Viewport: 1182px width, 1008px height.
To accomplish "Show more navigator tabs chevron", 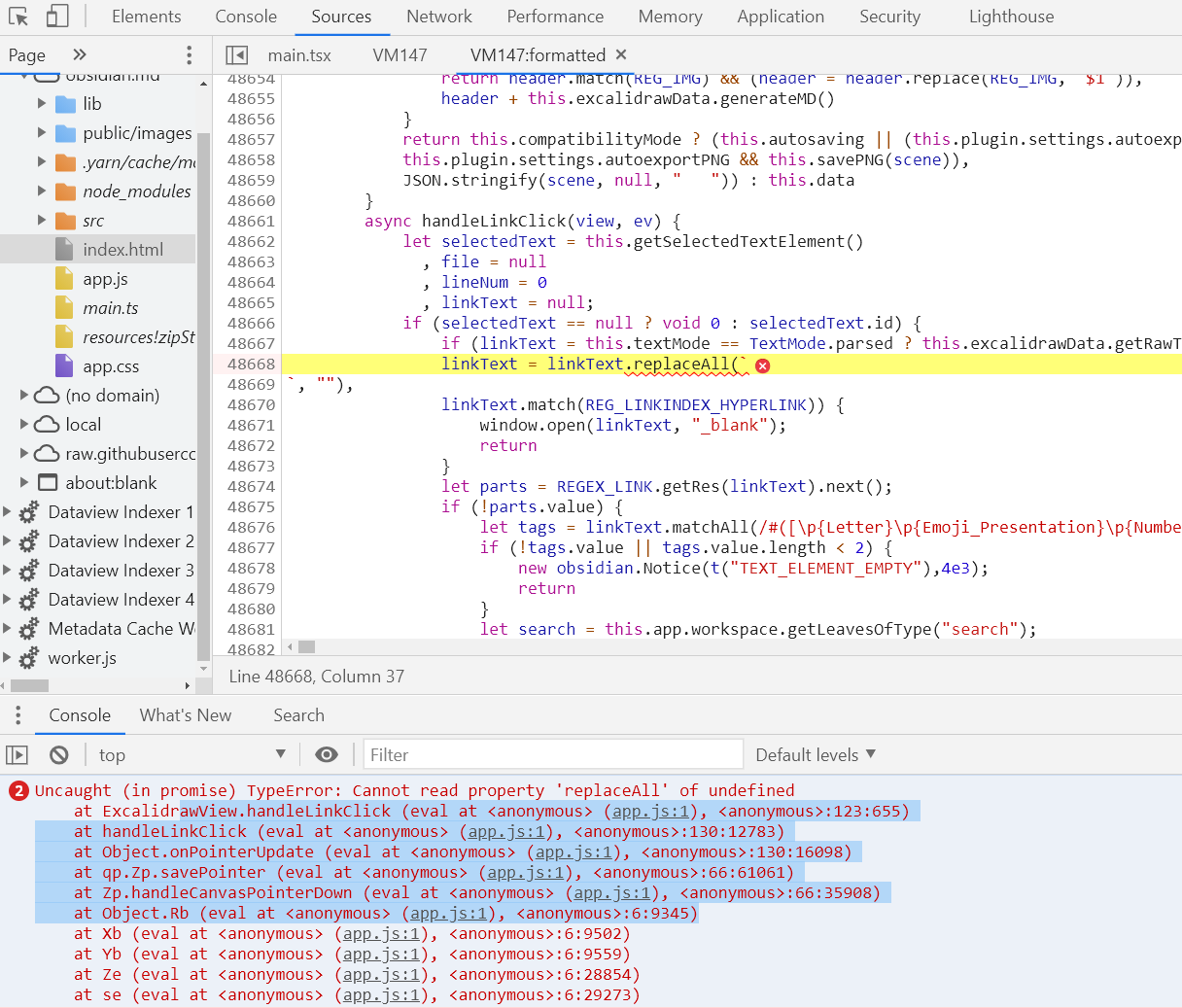I will [x=80, y=54].
